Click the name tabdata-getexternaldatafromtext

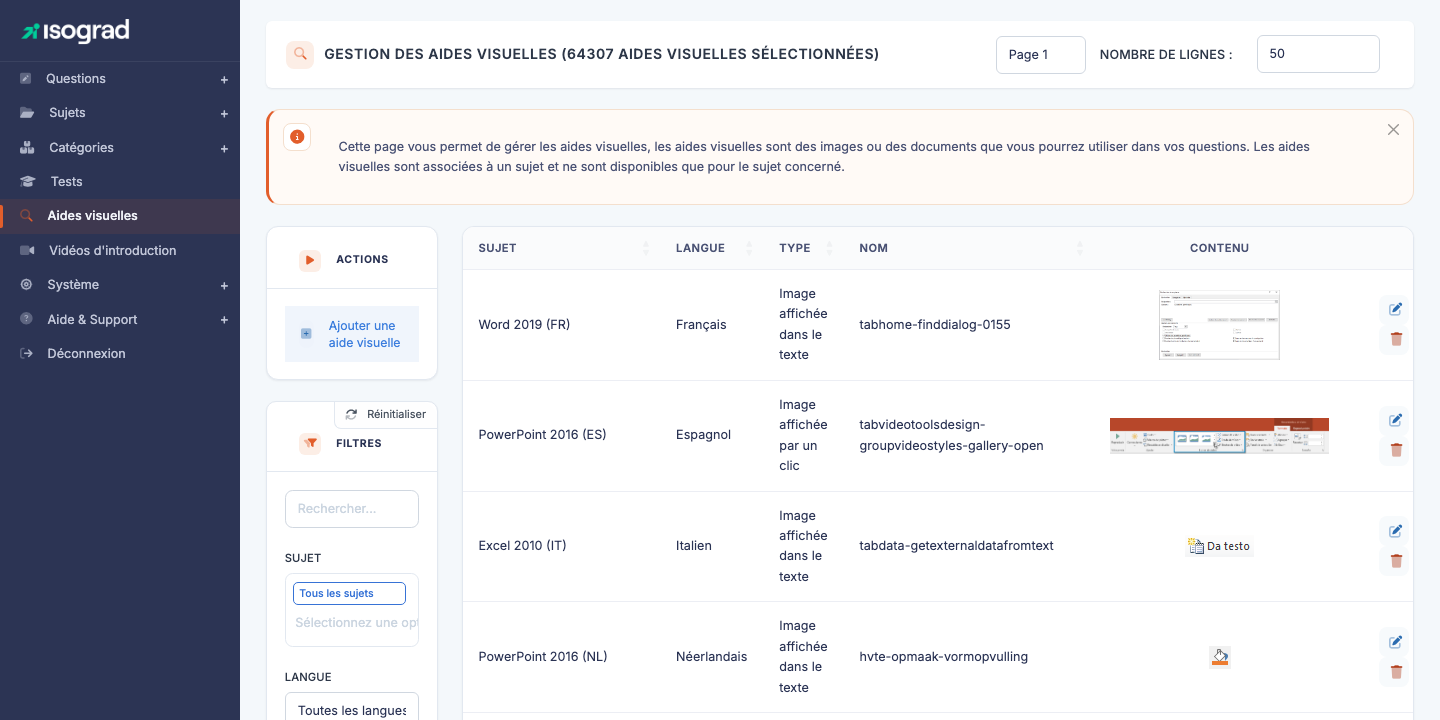pos(956,546)
